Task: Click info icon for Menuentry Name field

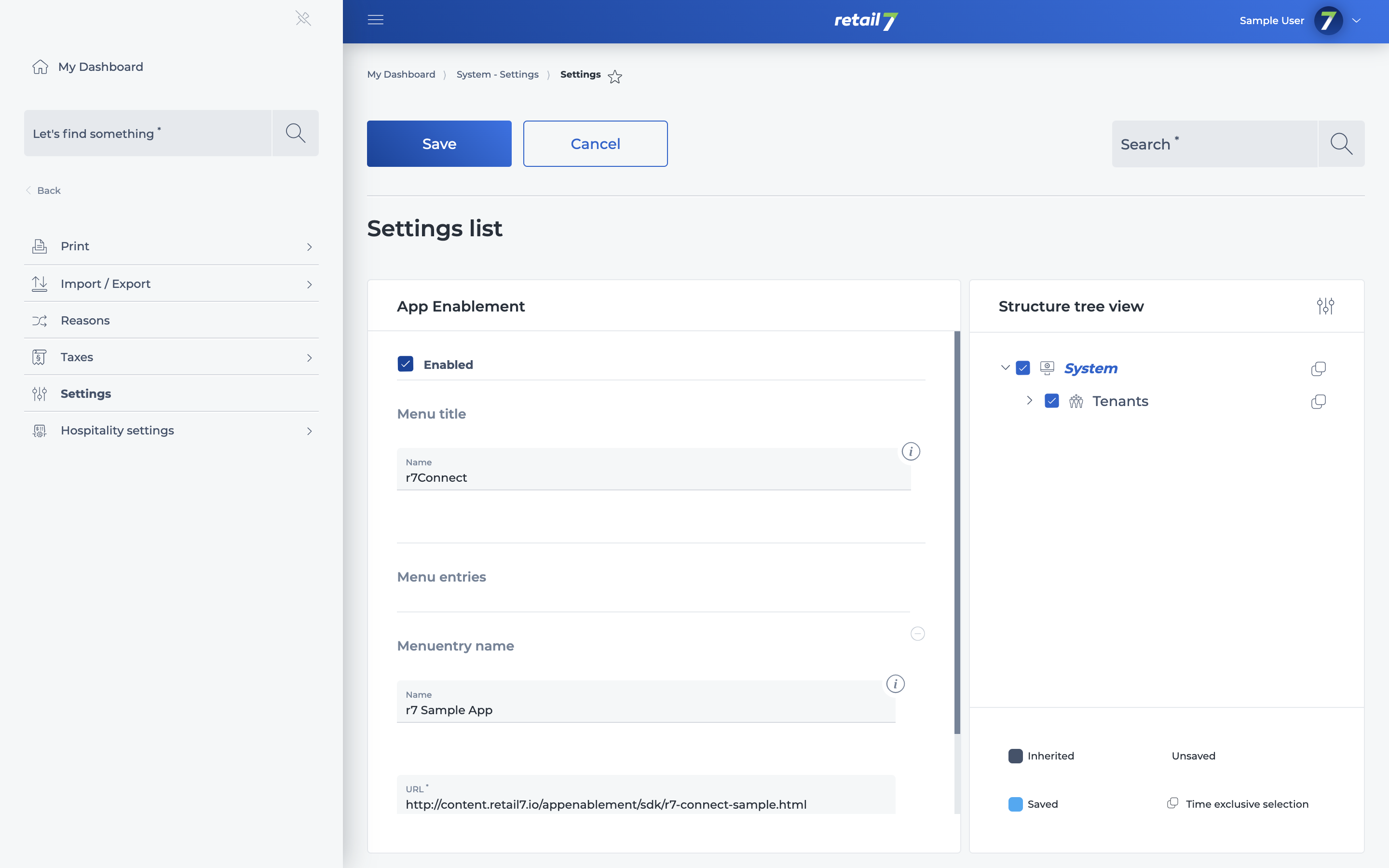Action: point(896,684)
